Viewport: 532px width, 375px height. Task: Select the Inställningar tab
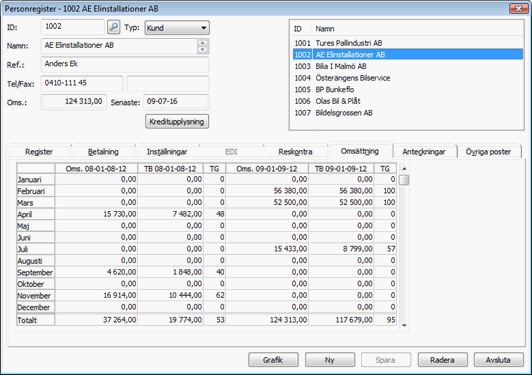[x=167, y=152]
